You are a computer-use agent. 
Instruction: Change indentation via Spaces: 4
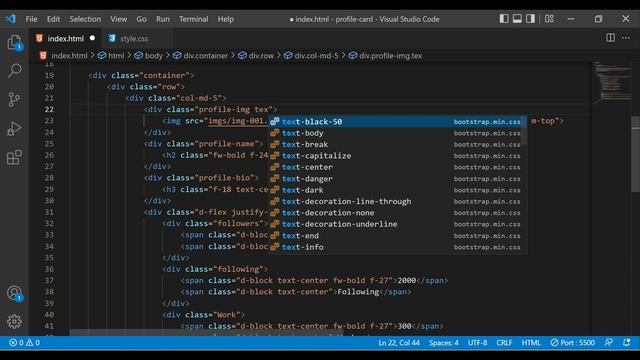pos(444,342)
